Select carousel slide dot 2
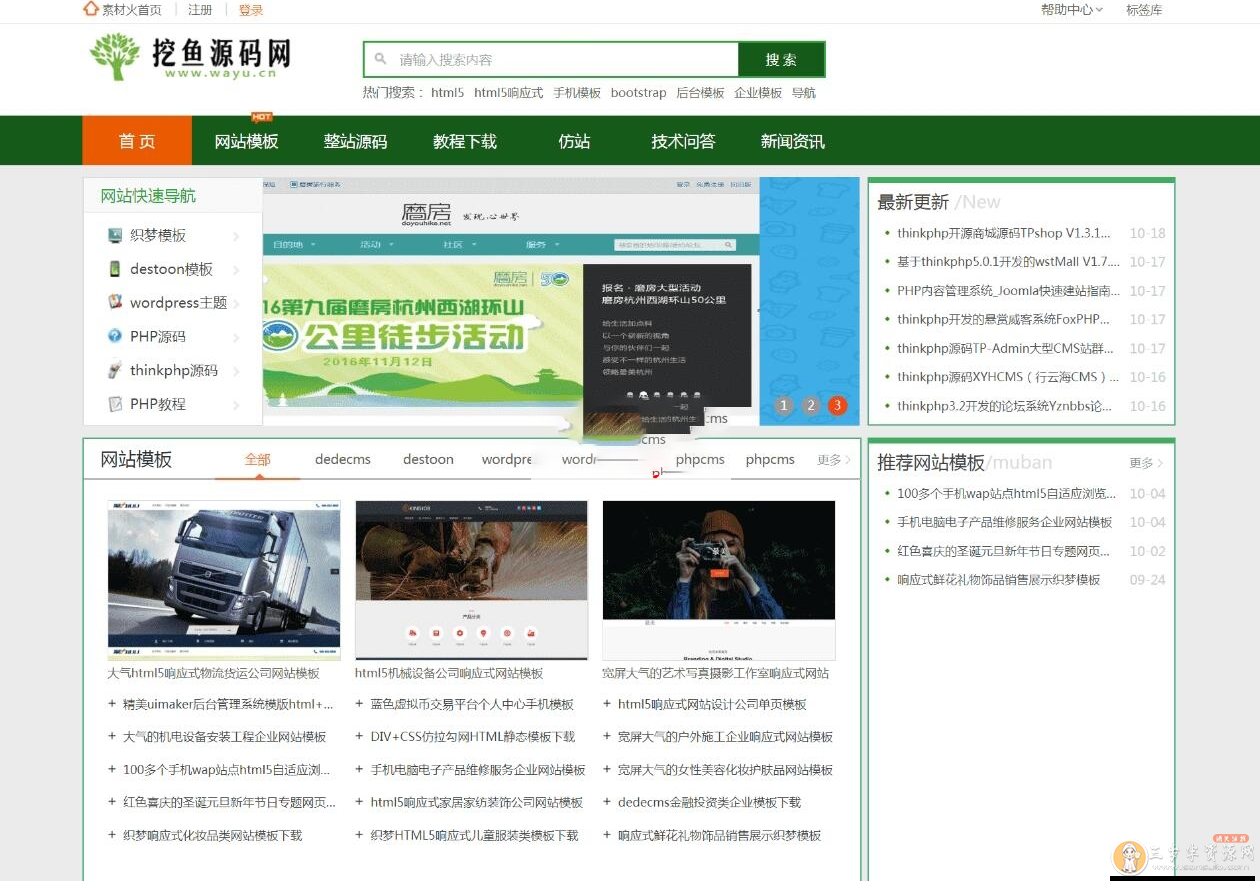 click(810, 406)
